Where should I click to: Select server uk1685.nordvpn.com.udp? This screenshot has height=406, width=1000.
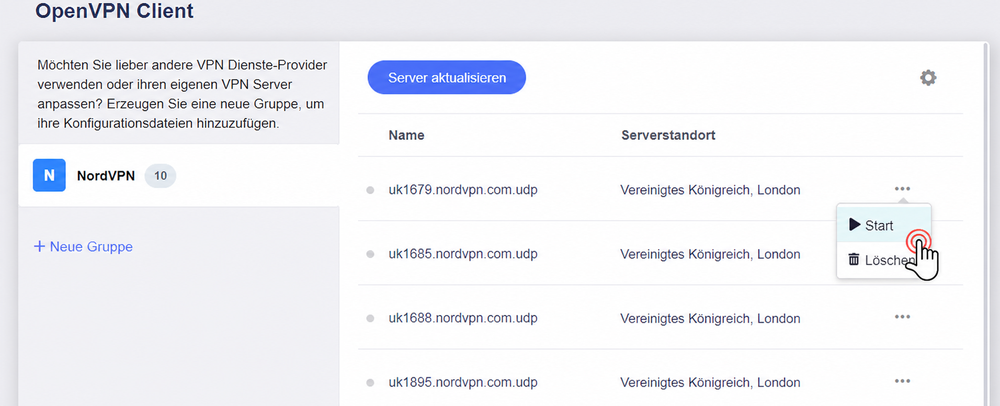(463, 254)
